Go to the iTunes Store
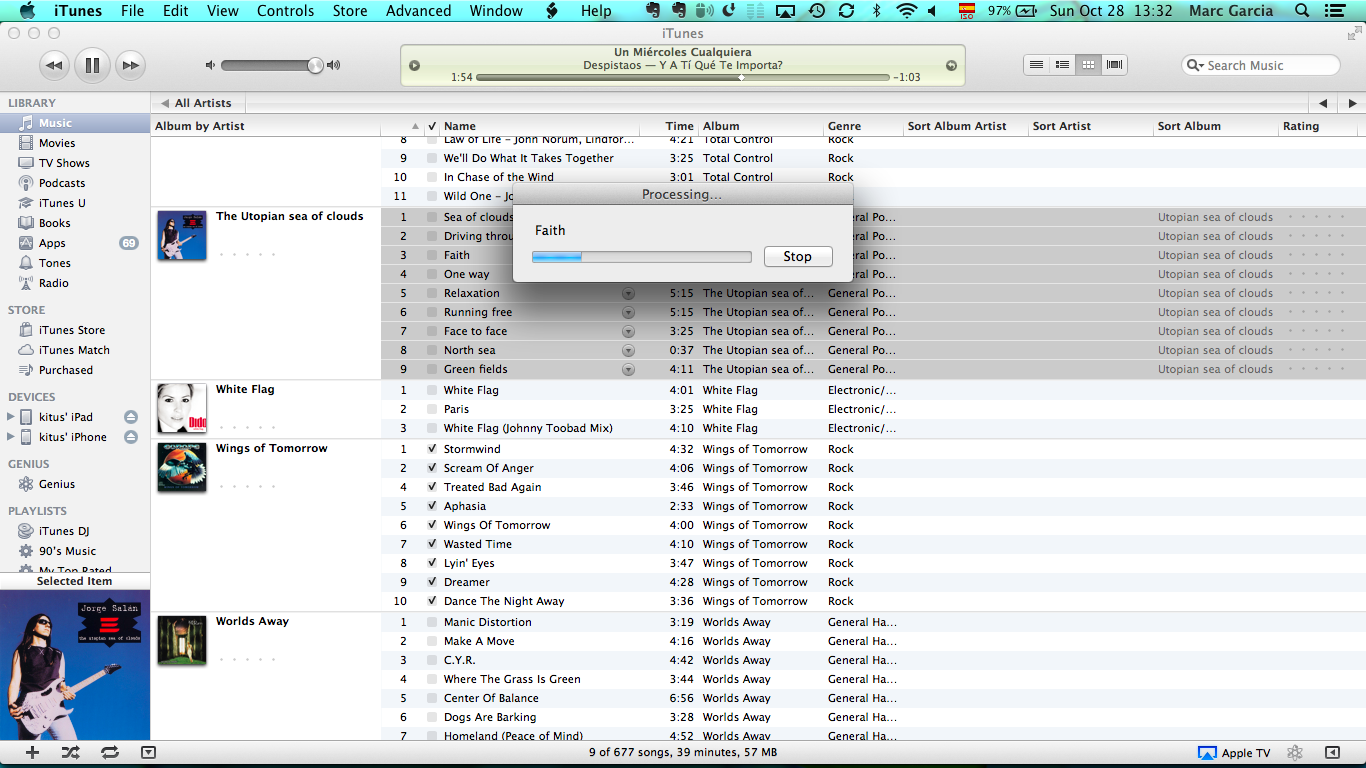The image size is (1366, 768). coord(71,330)
